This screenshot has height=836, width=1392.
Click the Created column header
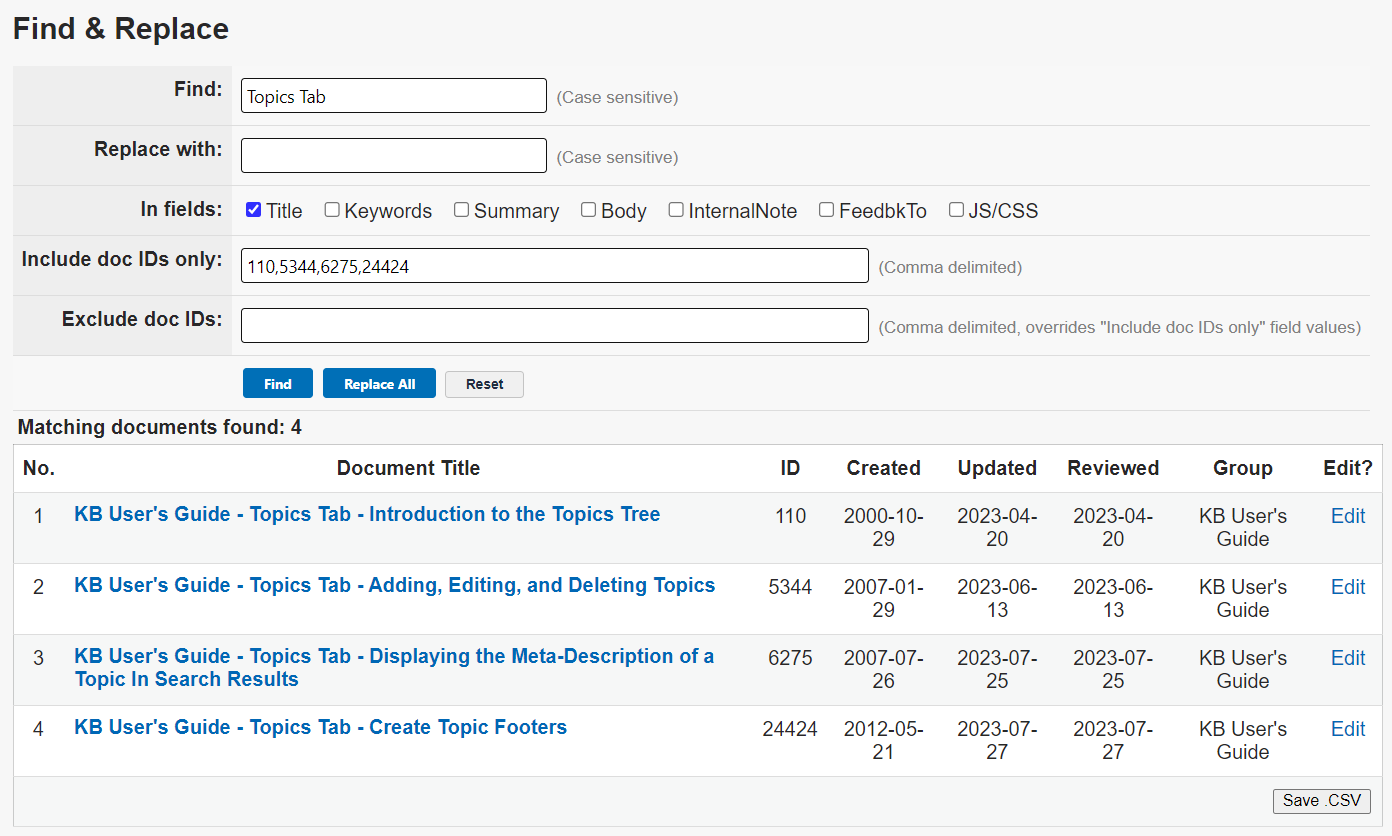point(883,468)
